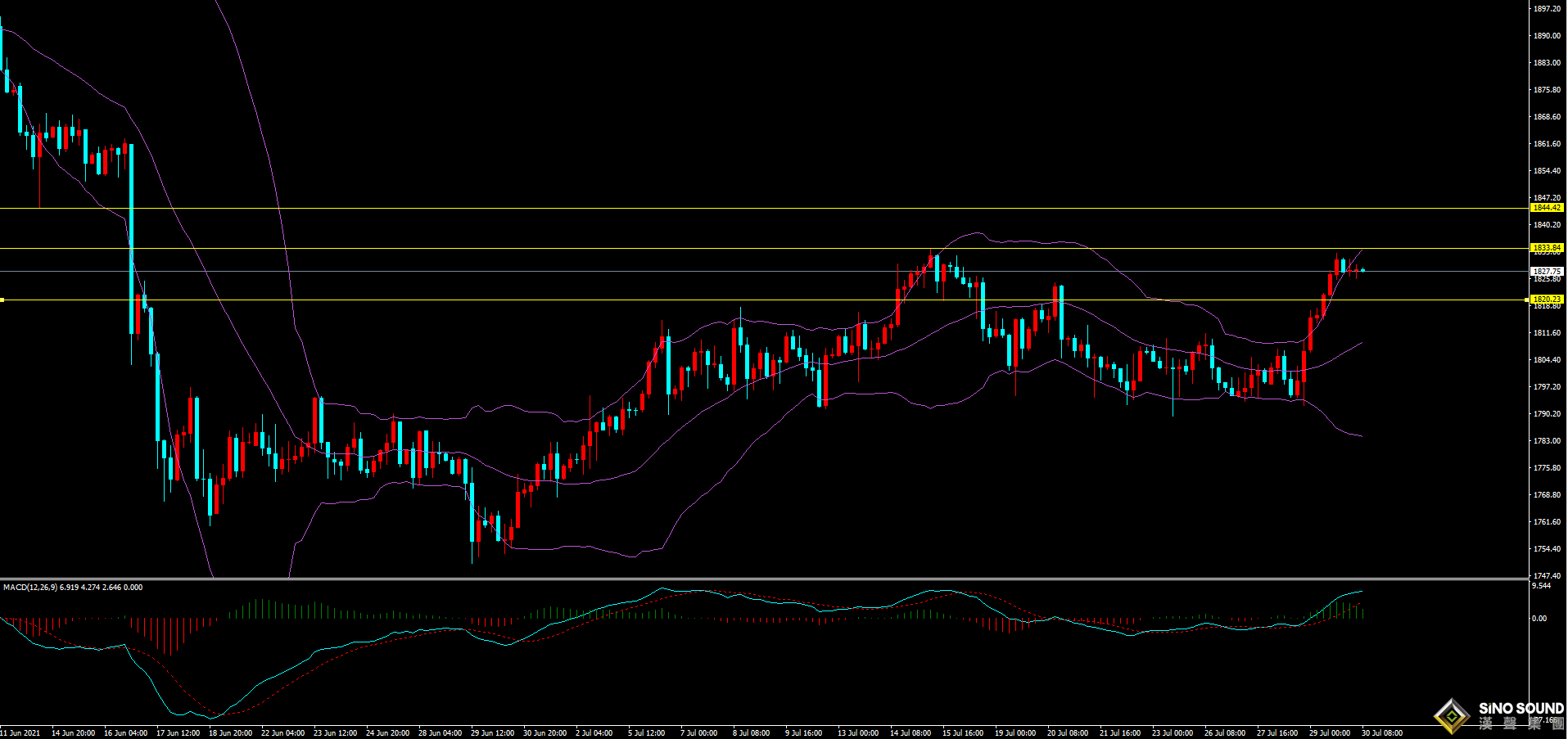The image size is (1568, 739).
Task: Click the 1790.20 price axis label
Action: 1547,414
